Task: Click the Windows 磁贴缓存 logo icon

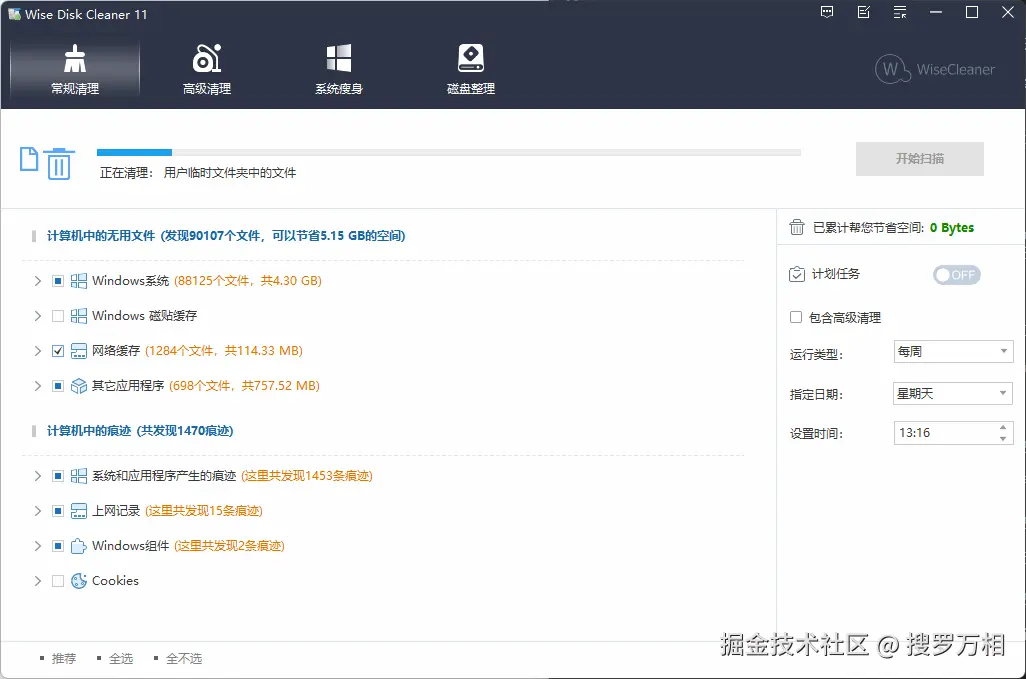Action: 79,316
